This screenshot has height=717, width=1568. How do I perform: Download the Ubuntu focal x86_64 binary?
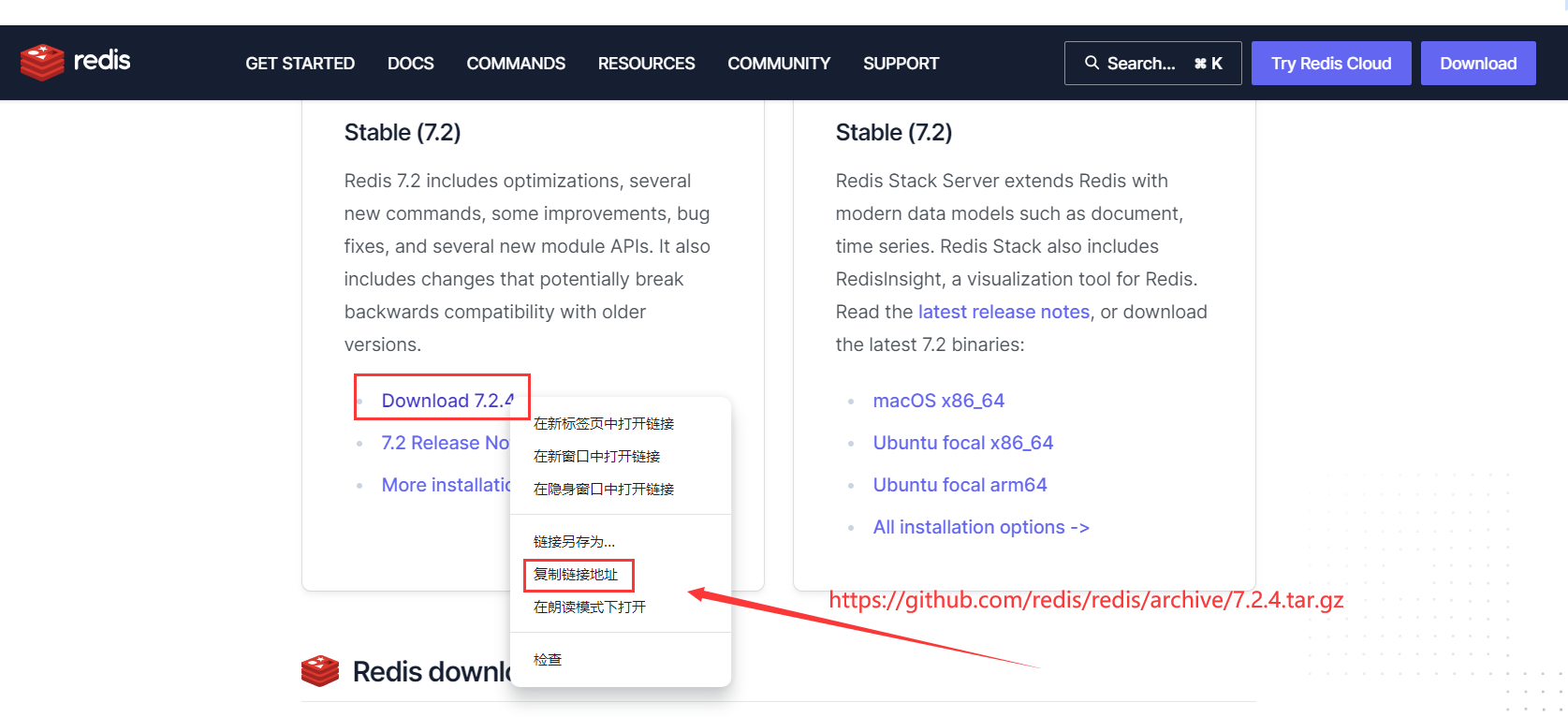point(963,443)
